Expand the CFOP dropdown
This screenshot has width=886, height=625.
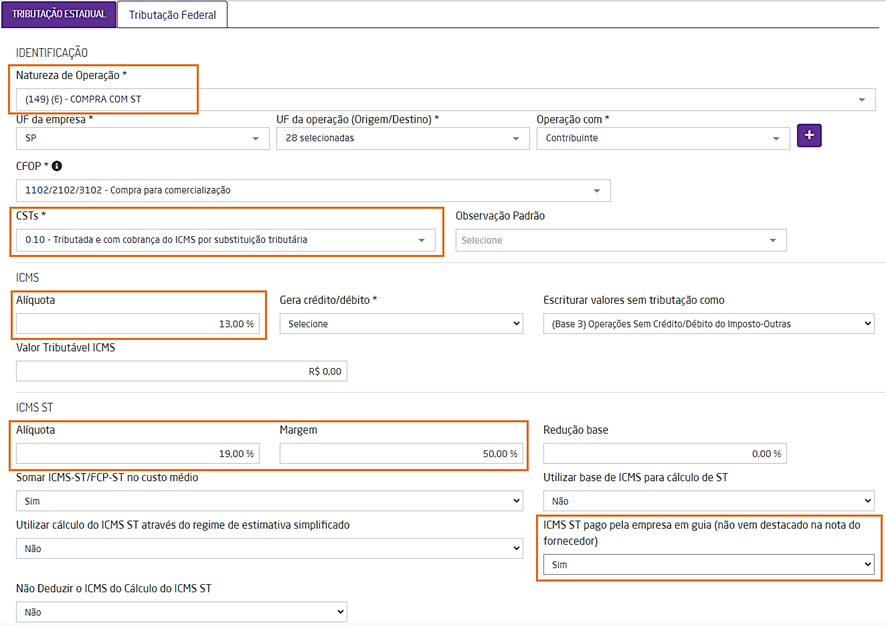coord(313,190)
